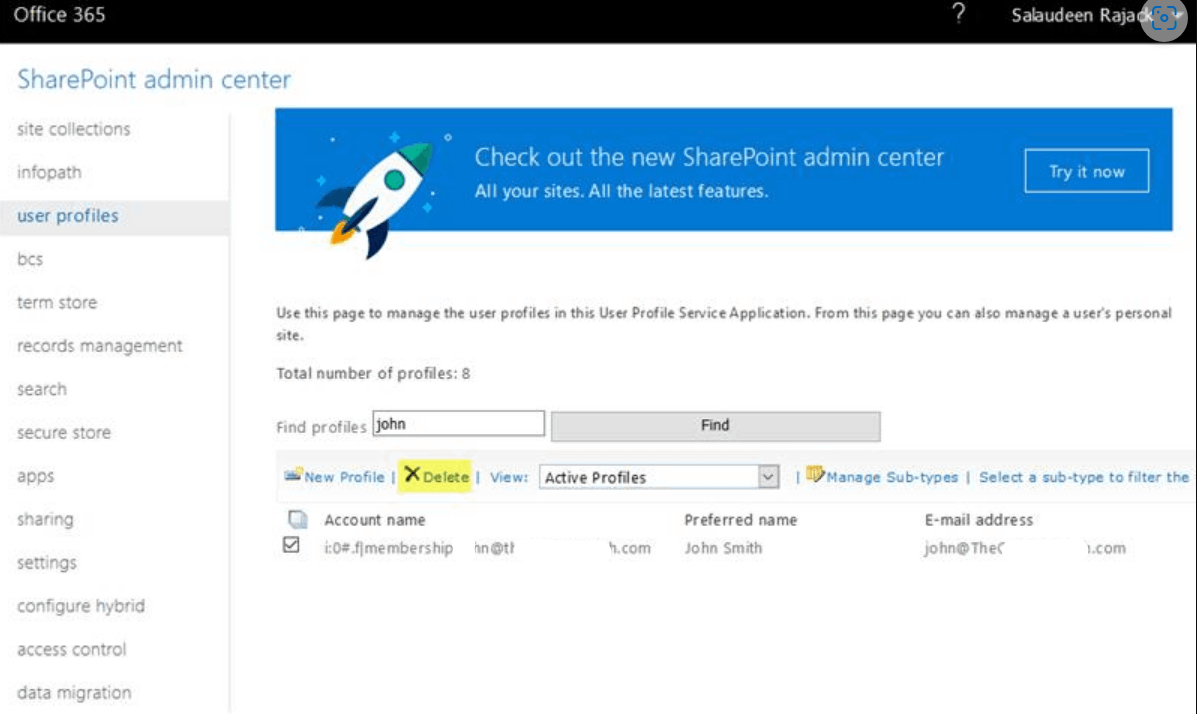Open the Active Profiles view dropdown
Screen dimensions: 1197x714
[x=659, y=477]
